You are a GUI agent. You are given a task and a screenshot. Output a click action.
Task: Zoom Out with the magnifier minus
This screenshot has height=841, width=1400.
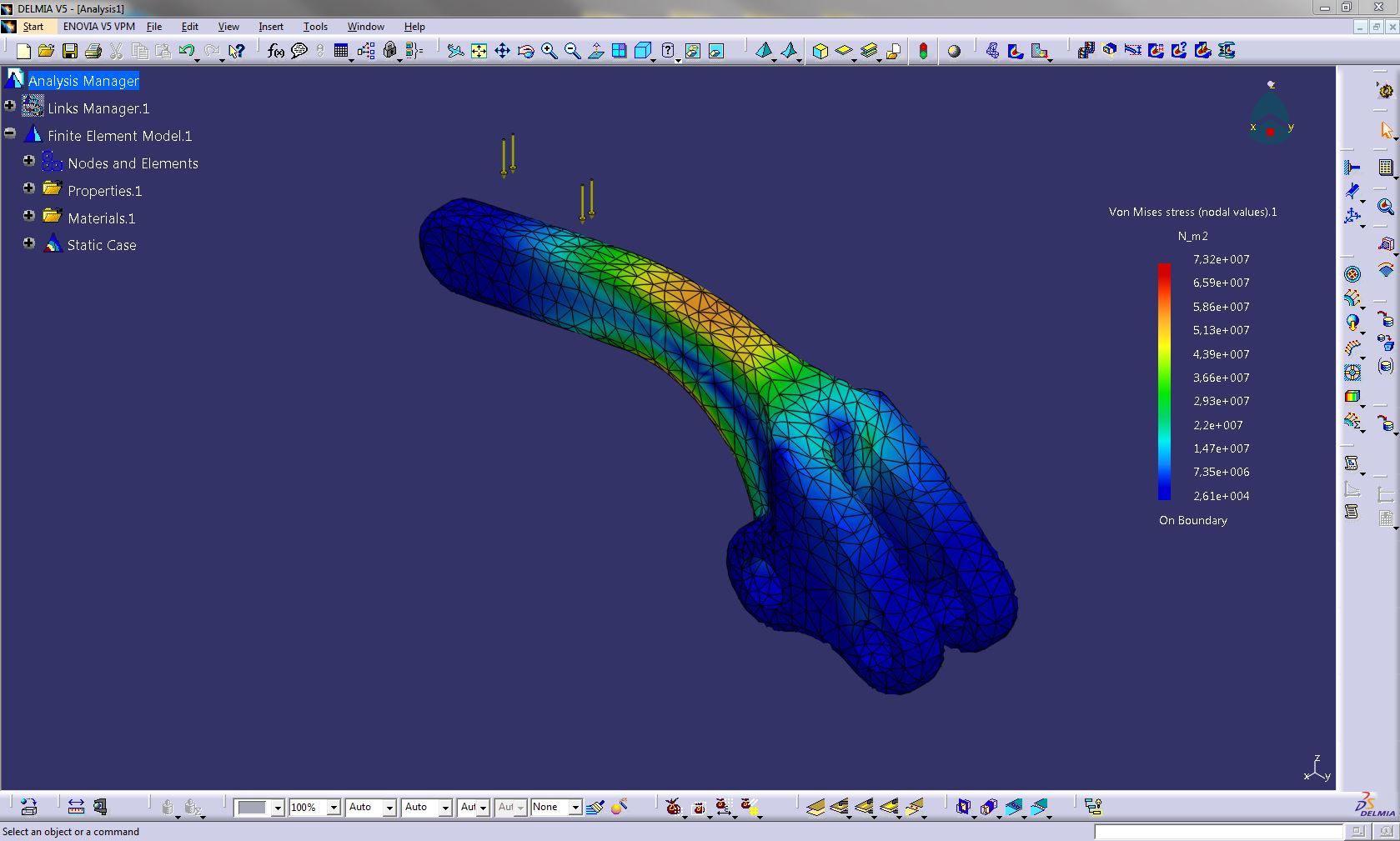pyautogui.click(x=572, y=52)
